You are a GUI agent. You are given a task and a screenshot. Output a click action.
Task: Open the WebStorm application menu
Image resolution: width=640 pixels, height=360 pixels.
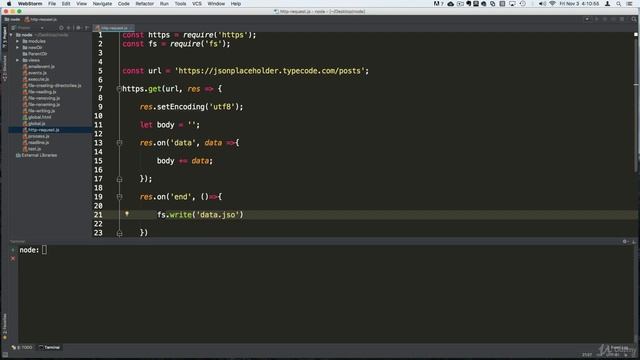[x=29, y=4]
